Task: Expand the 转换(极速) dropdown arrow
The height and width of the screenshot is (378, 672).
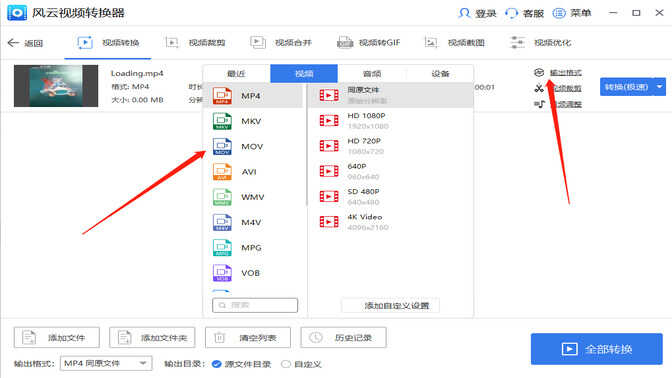Action: [660, 87]
